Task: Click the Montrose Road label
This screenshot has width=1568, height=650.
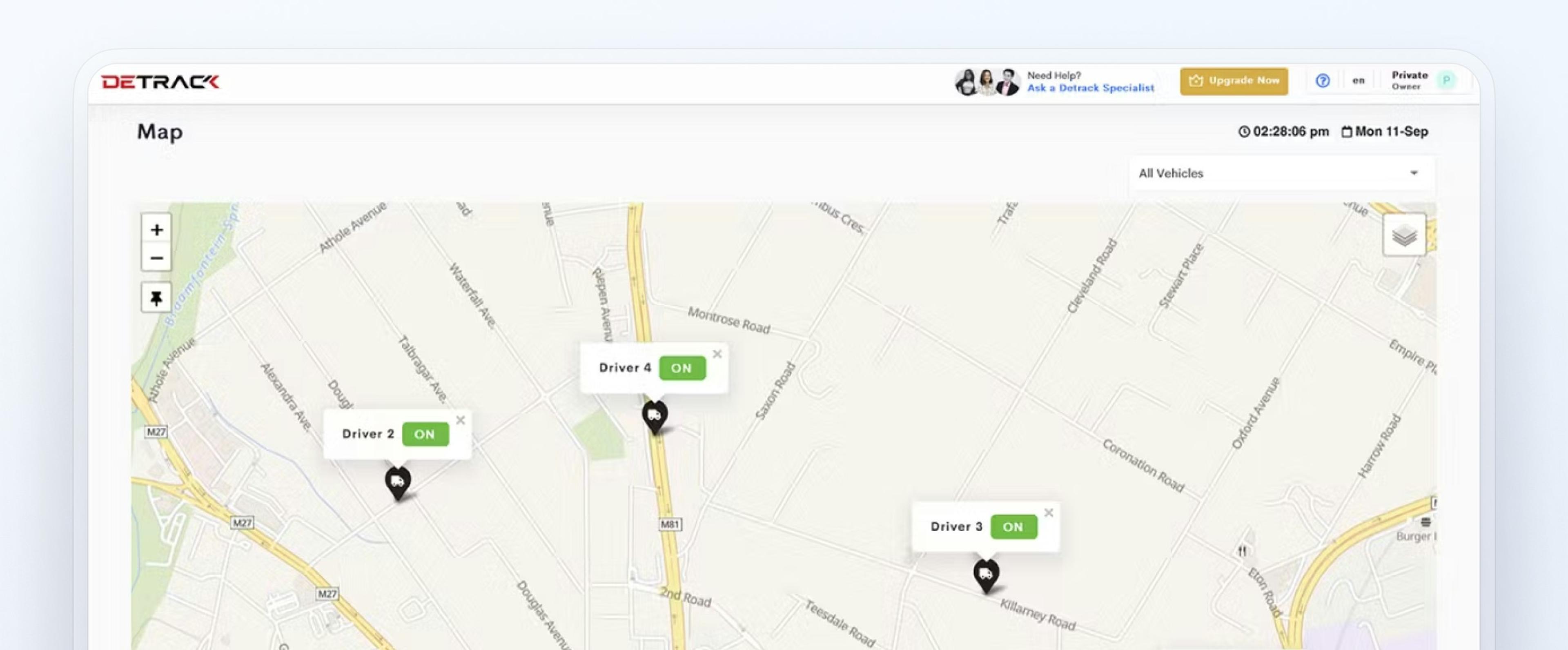Action: pos(728,320)
